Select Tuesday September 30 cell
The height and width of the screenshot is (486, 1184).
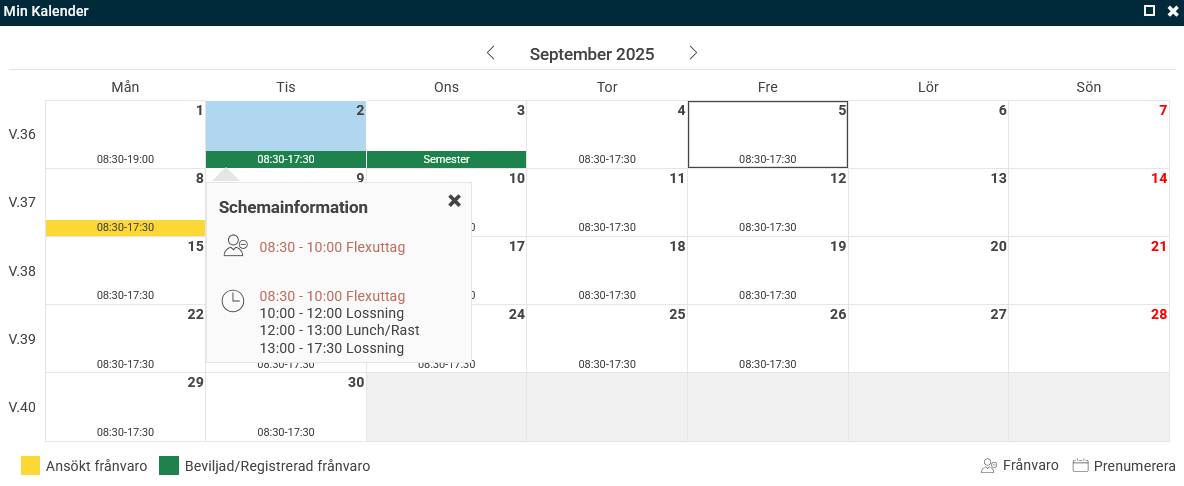pyautogui.click(x=286, y=405)
